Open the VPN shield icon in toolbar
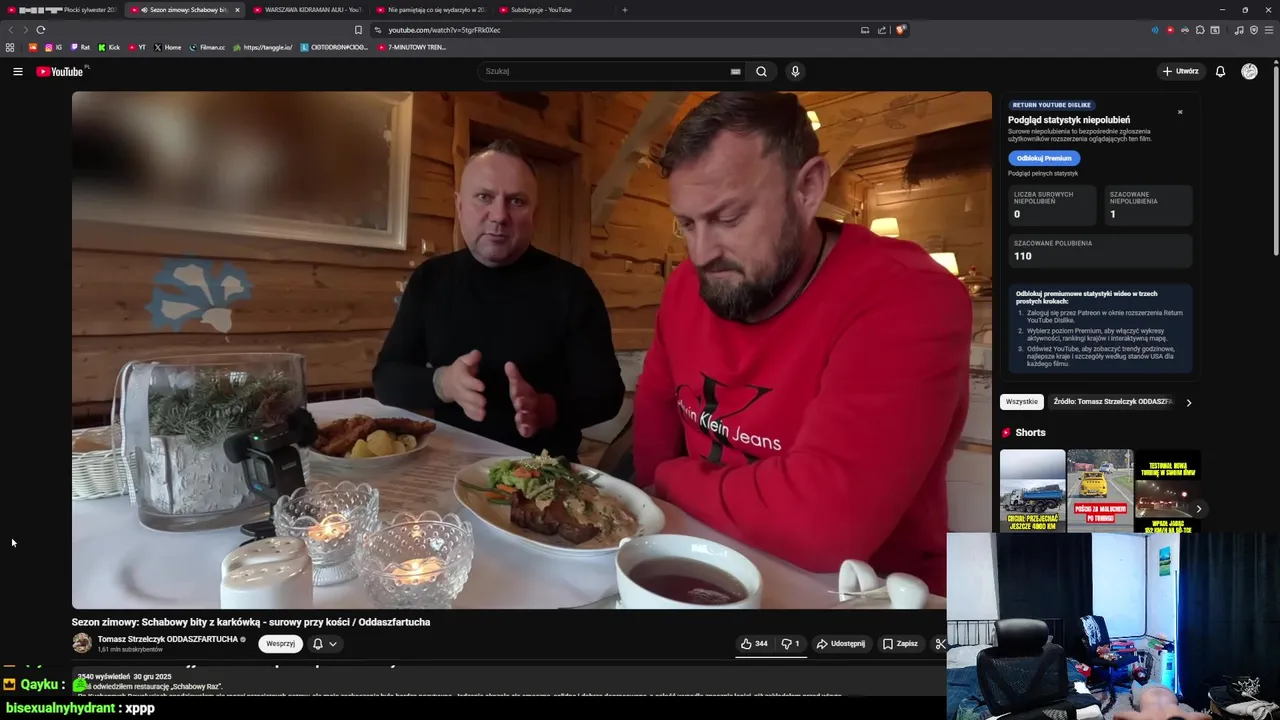The image size is (1280, 720). 1254,30
